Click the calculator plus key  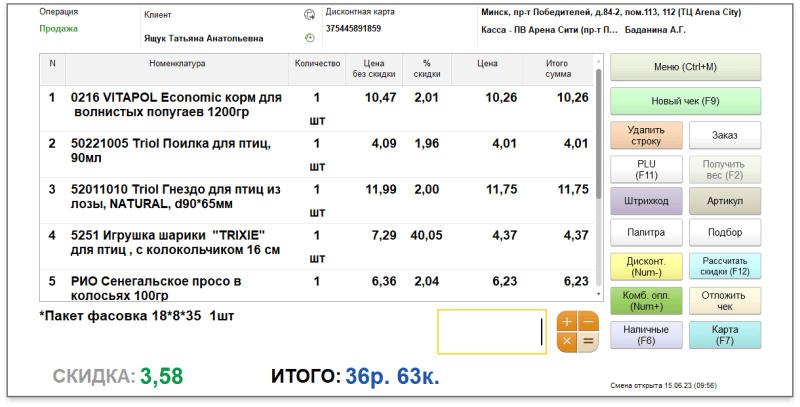(x=567, y=322)
